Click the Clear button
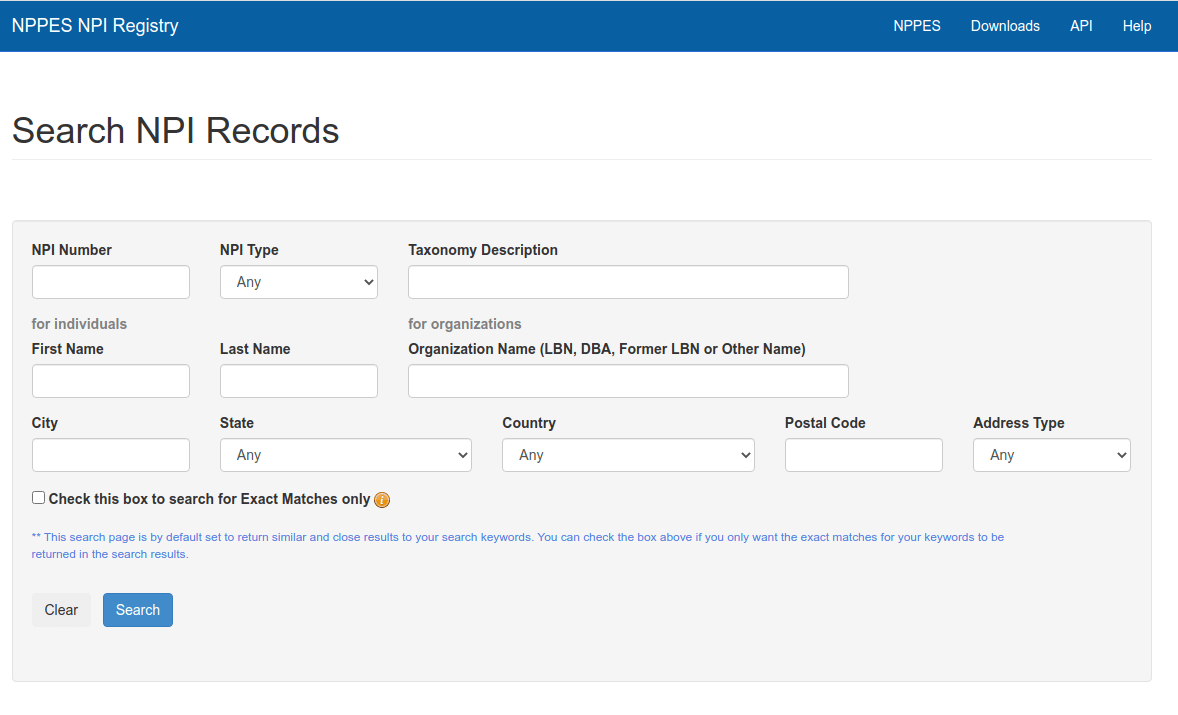Image resolution: width=1178 pixels, height=715 pixels. pyautogui.click(x=61, y=610)
